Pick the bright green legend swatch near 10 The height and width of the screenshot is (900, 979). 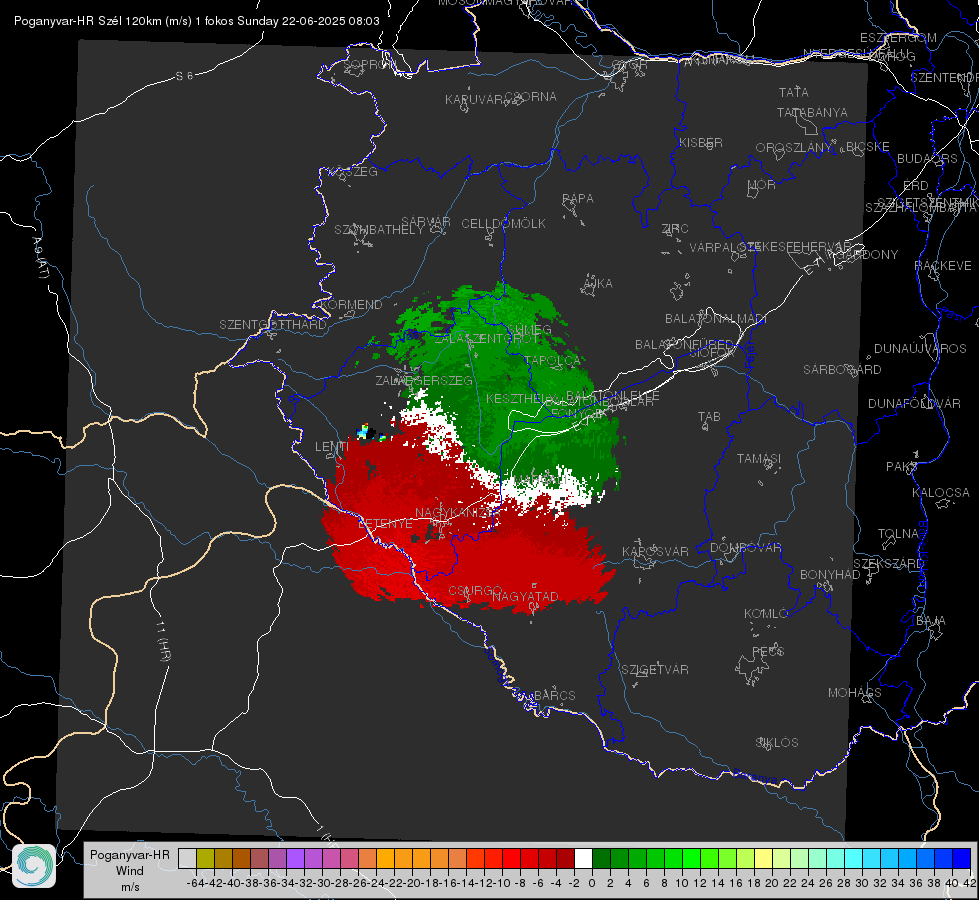691,858
